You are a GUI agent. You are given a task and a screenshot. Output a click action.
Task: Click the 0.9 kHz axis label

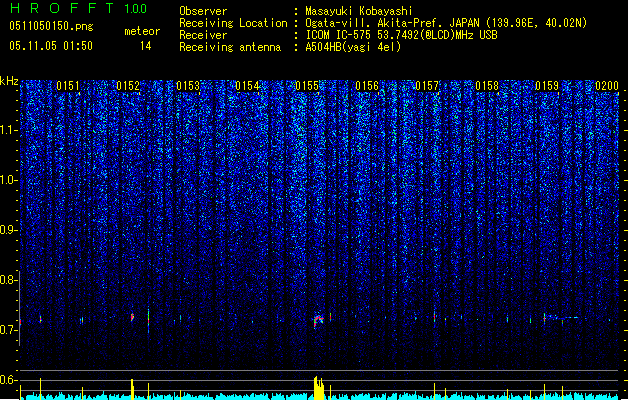coord(9,230)
